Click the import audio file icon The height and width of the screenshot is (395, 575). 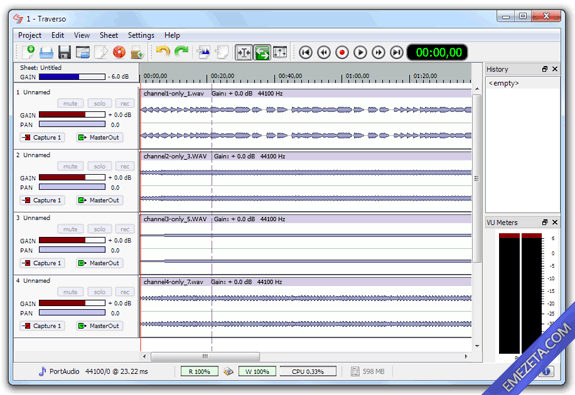click(204, 52)
